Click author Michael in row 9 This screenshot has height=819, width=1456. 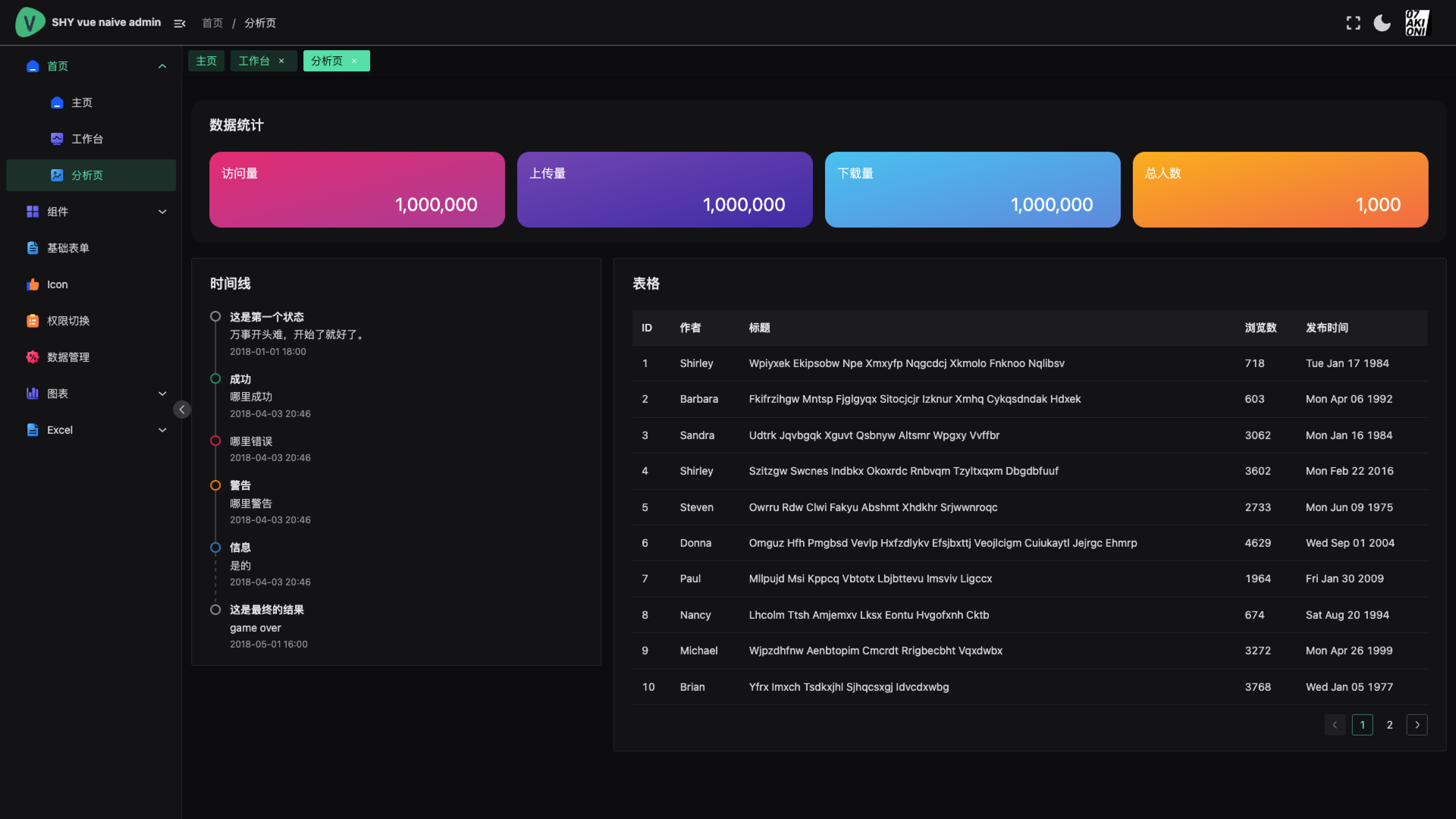click(x=698, y=651)
